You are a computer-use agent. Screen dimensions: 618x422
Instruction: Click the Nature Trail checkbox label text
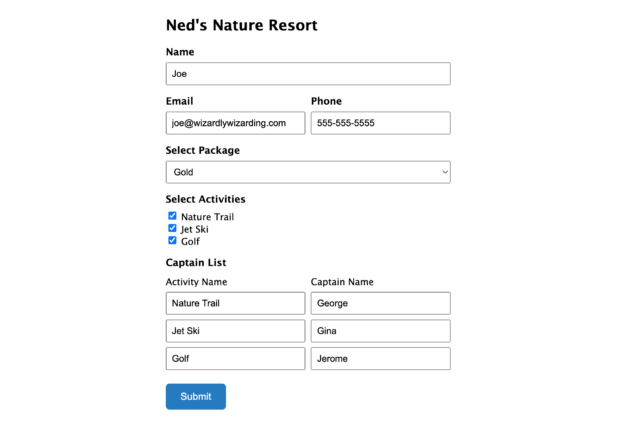tap(207, 217)
